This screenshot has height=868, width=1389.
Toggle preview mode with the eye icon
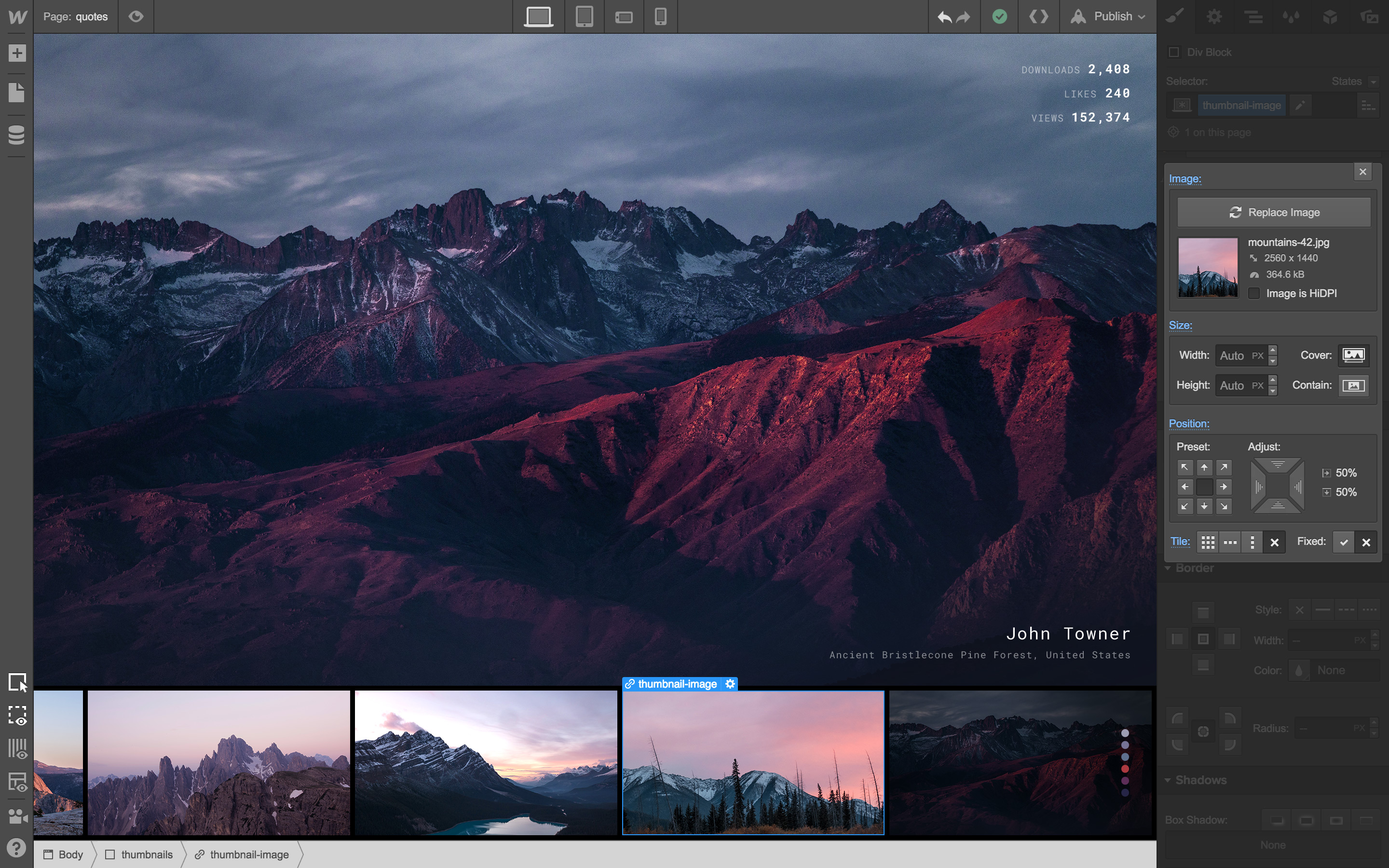136,17
